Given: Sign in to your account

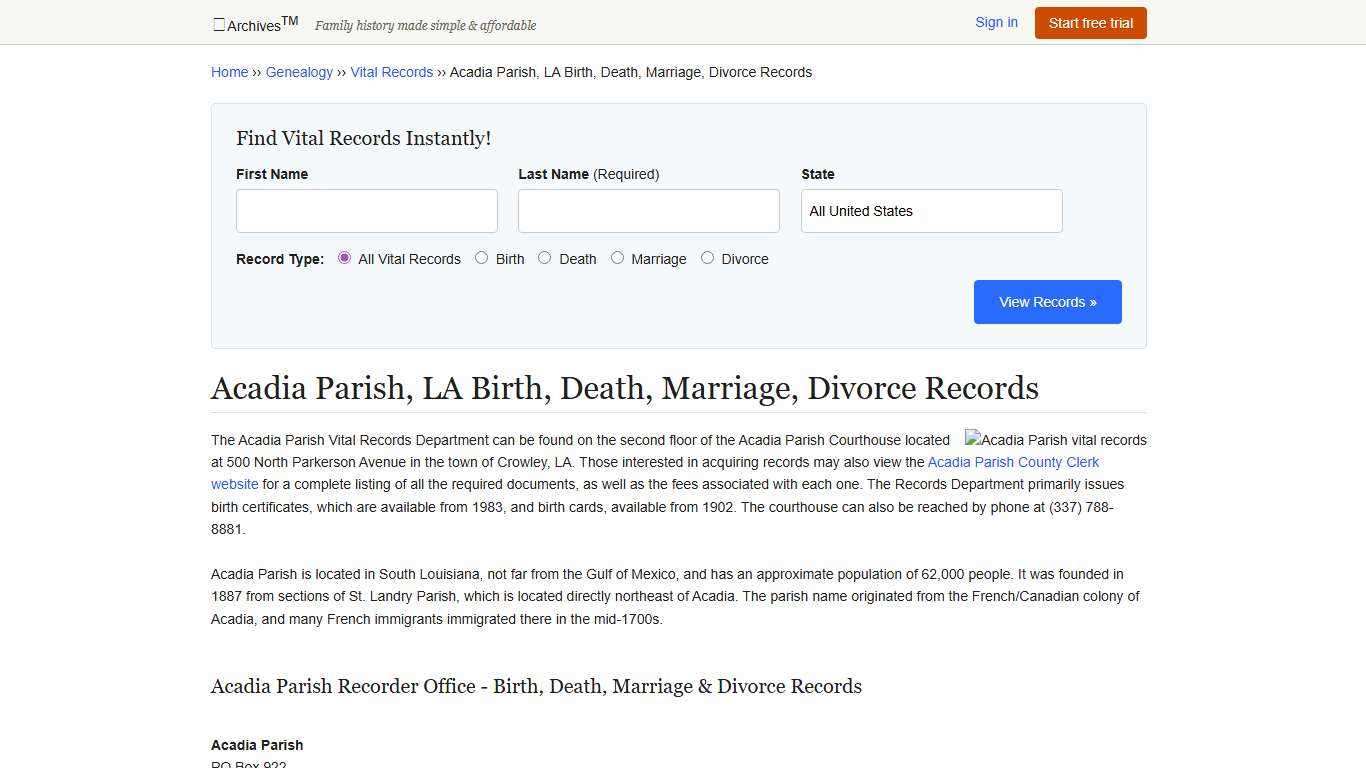Looking at the screenshot, I should click(996, 22).
